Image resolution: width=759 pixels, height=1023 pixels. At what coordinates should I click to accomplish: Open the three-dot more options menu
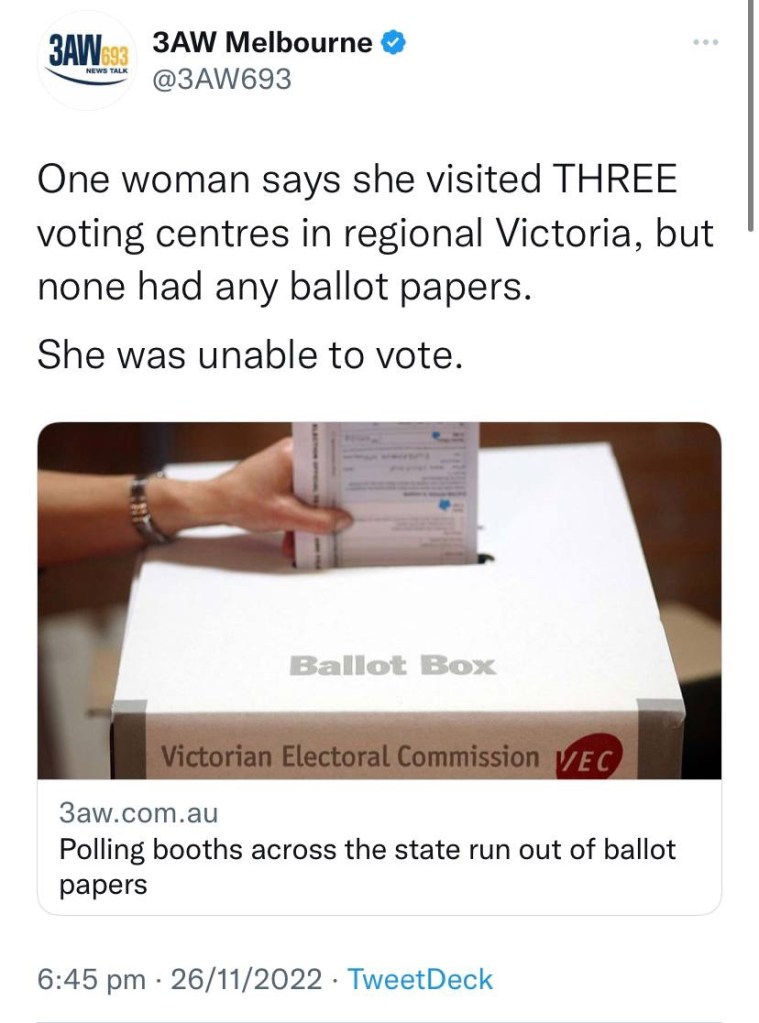706,43
